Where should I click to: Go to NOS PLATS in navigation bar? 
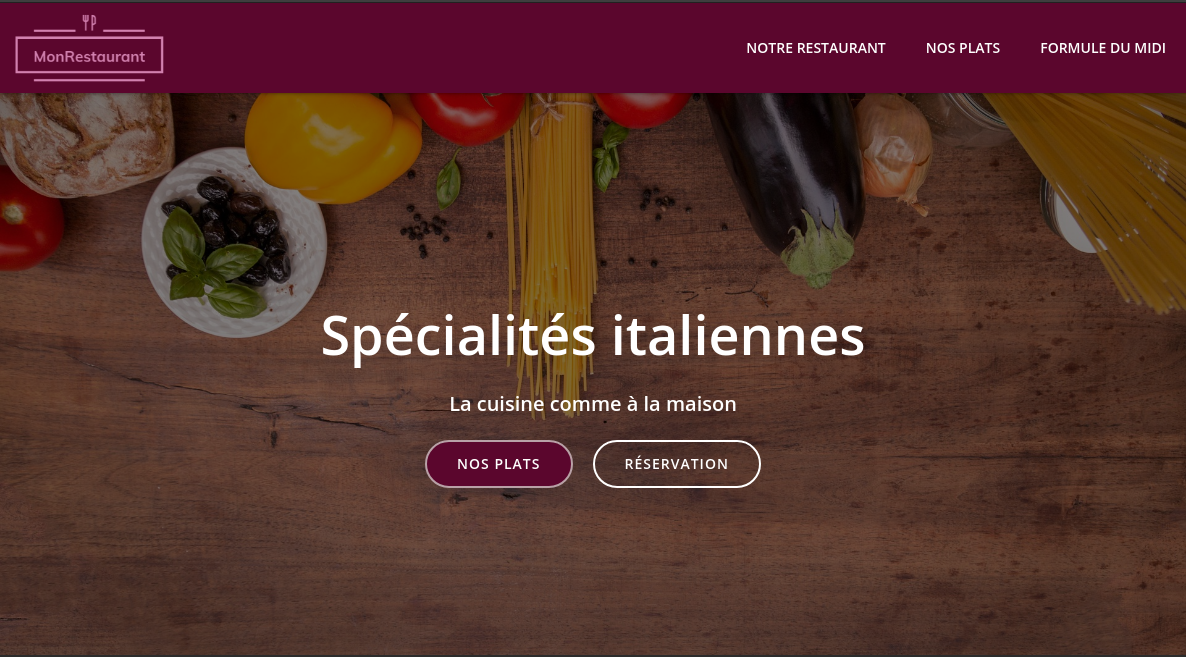coord(962,48)
